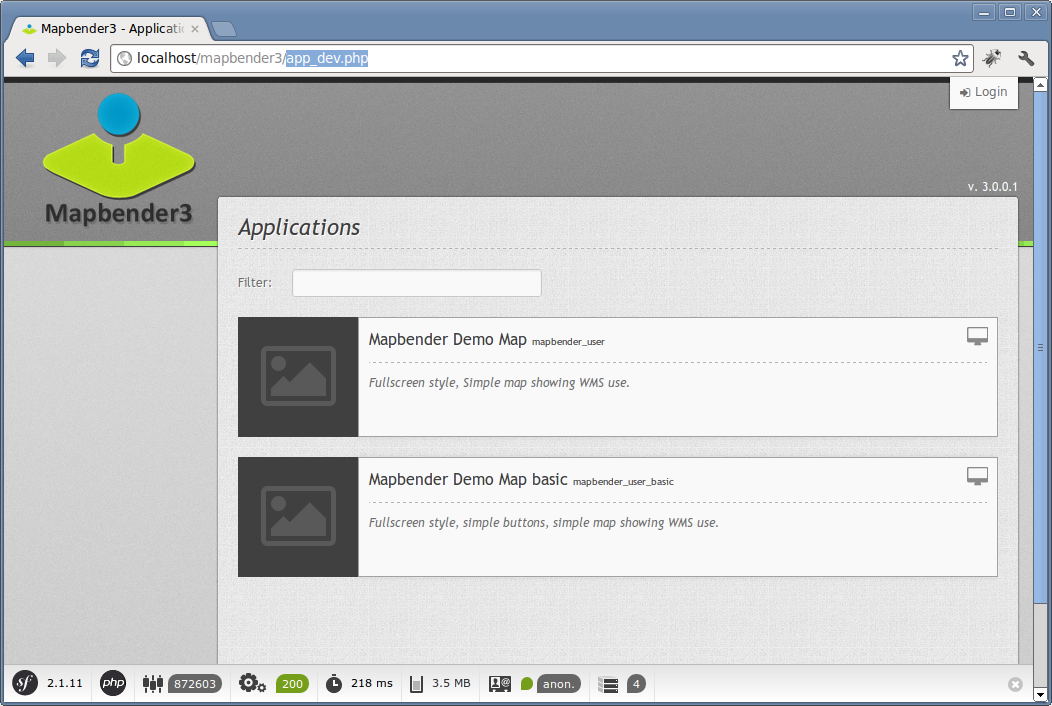Open the Mapbender Demo Map title link
1052x706 pixels.
(x=448, y=340)
